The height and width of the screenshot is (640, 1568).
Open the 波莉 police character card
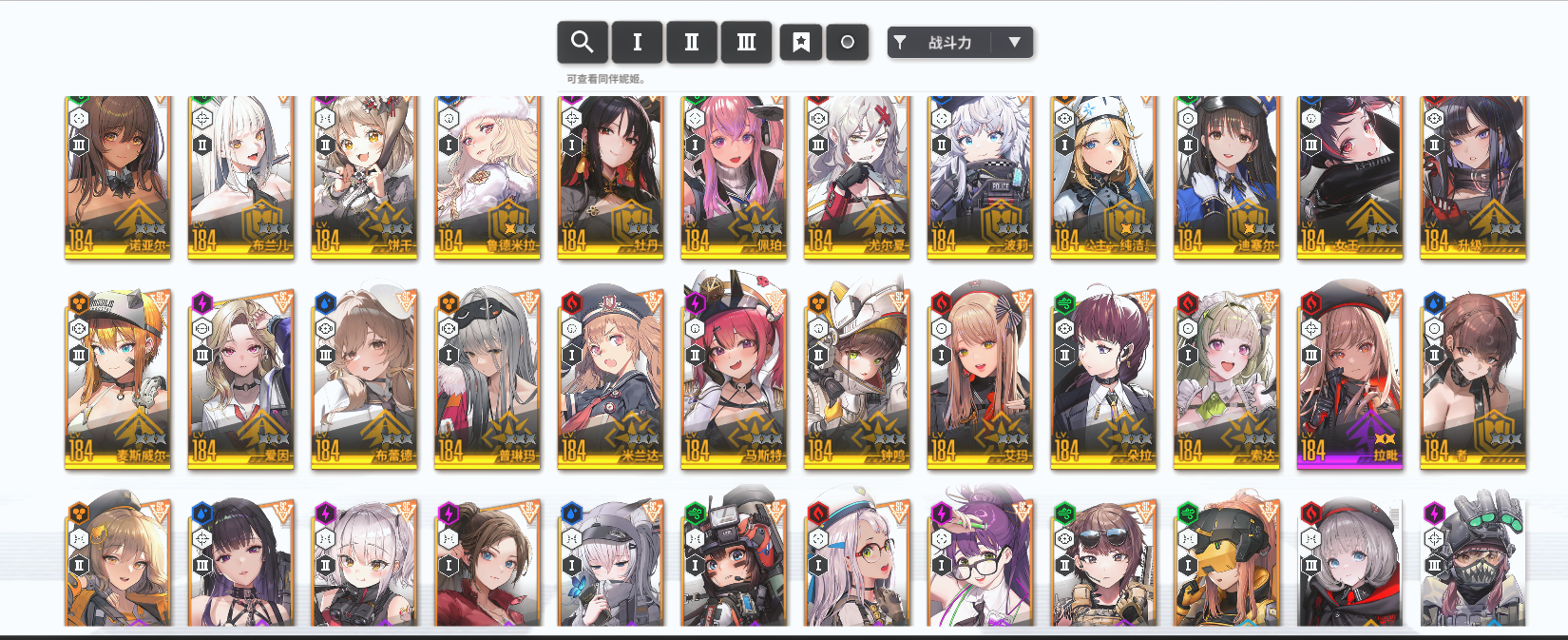click(981, 177)
